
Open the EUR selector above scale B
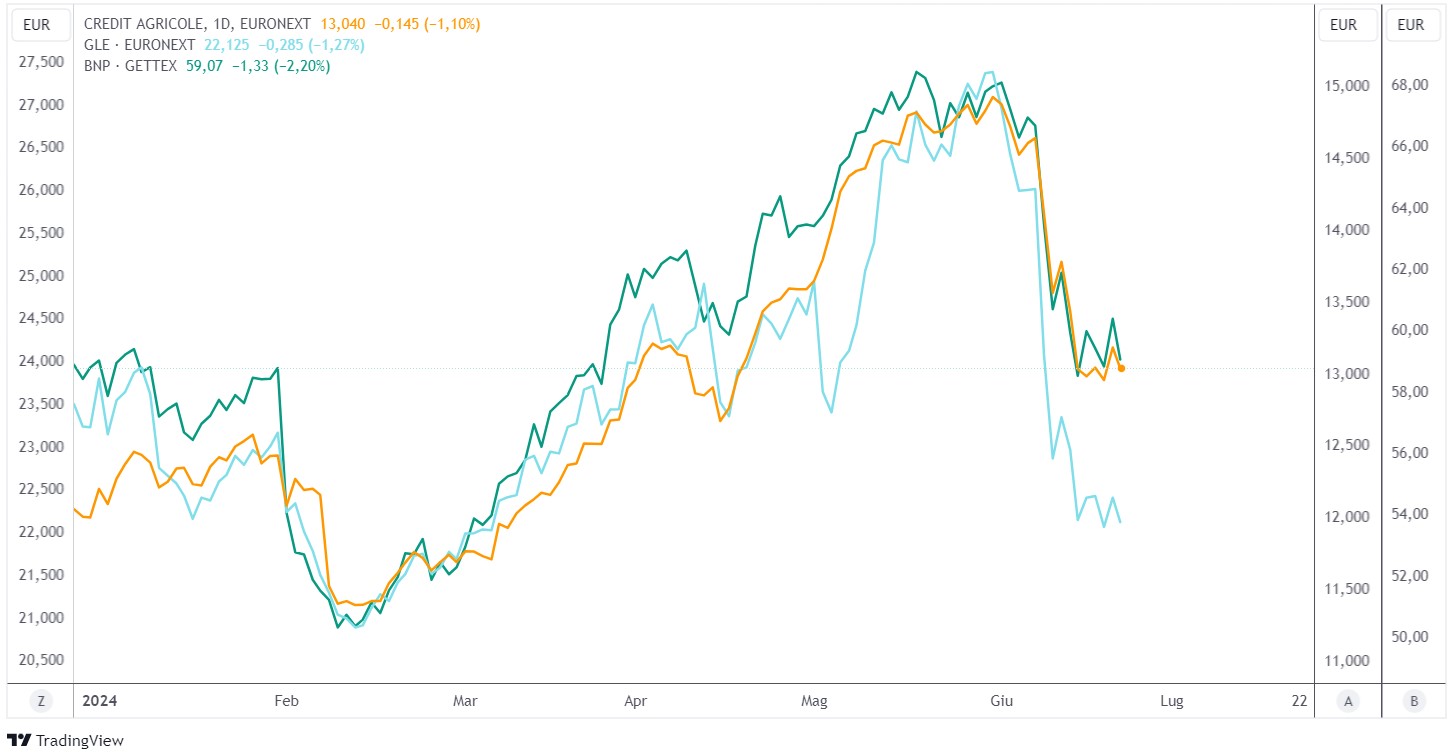1411,25
